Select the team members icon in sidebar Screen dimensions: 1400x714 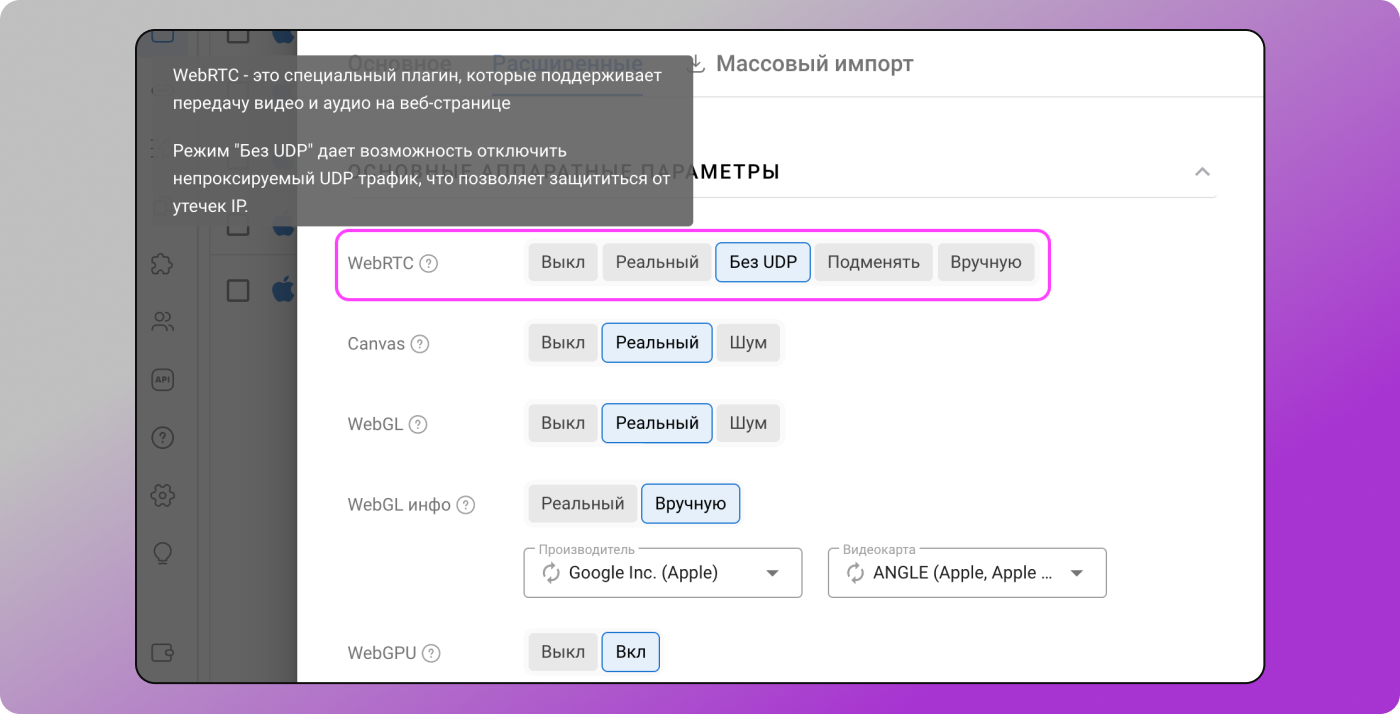pos(162,321)
